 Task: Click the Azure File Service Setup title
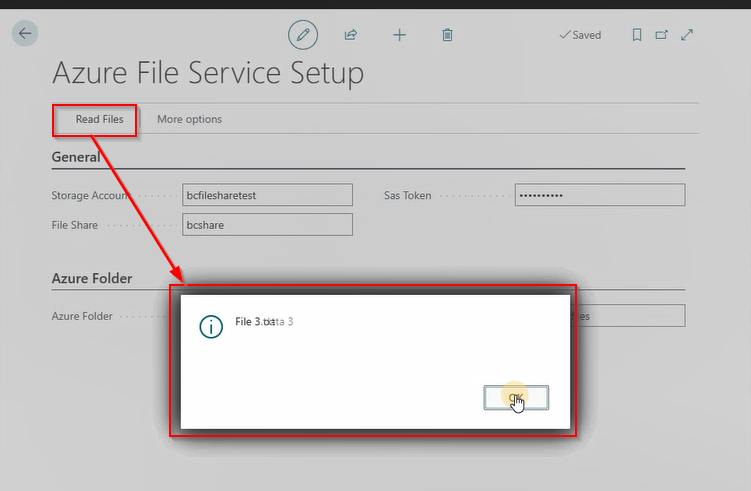coord(207,73)
